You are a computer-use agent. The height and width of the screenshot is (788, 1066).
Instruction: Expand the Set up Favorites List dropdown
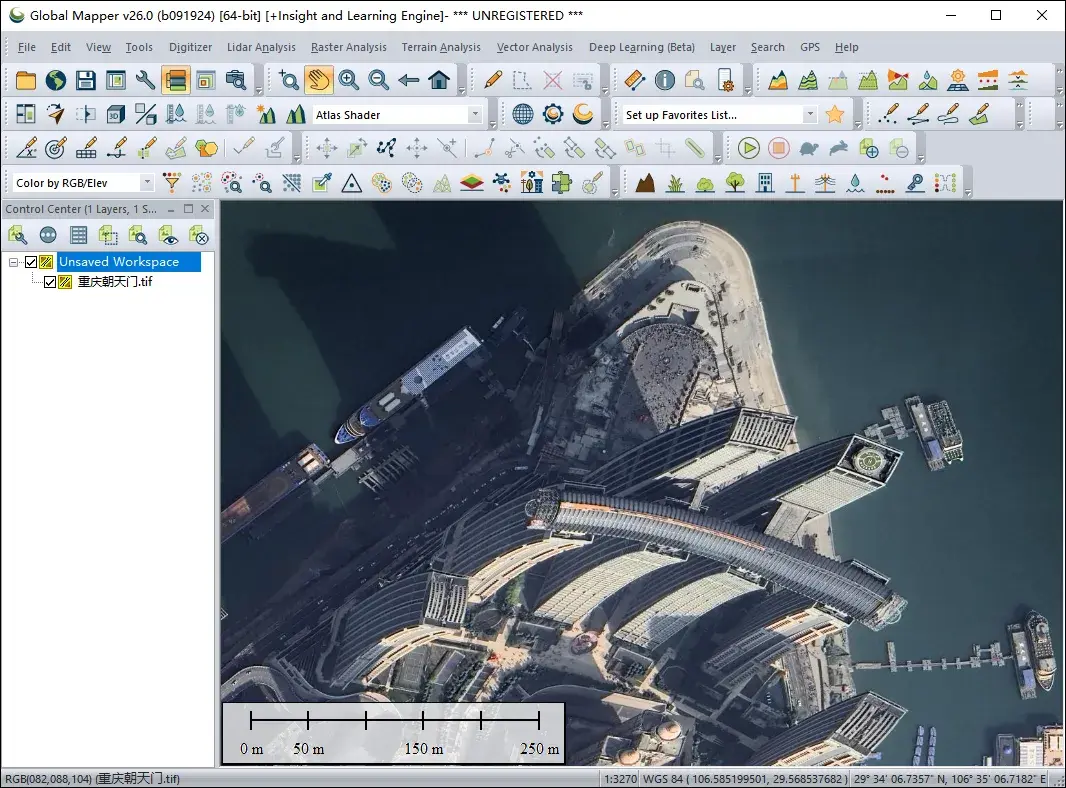810,115
